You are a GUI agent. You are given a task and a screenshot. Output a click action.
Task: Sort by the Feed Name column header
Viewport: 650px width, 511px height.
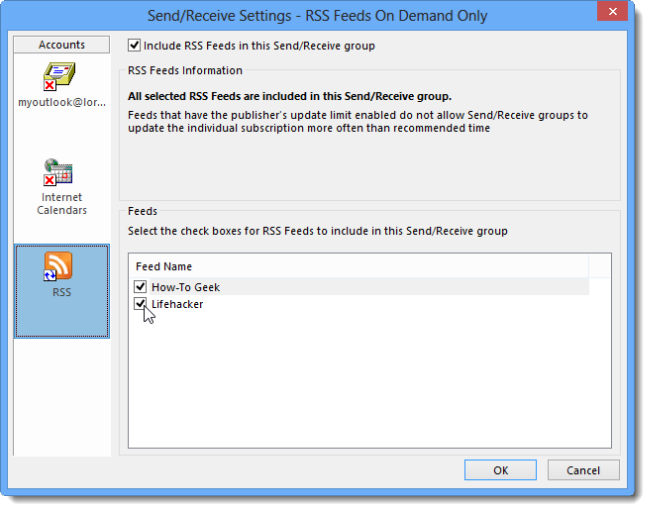359,266
